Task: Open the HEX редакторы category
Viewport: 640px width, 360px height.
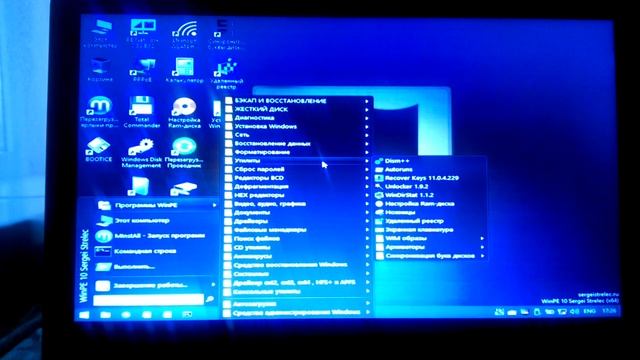Action: (x=298, y=195)
